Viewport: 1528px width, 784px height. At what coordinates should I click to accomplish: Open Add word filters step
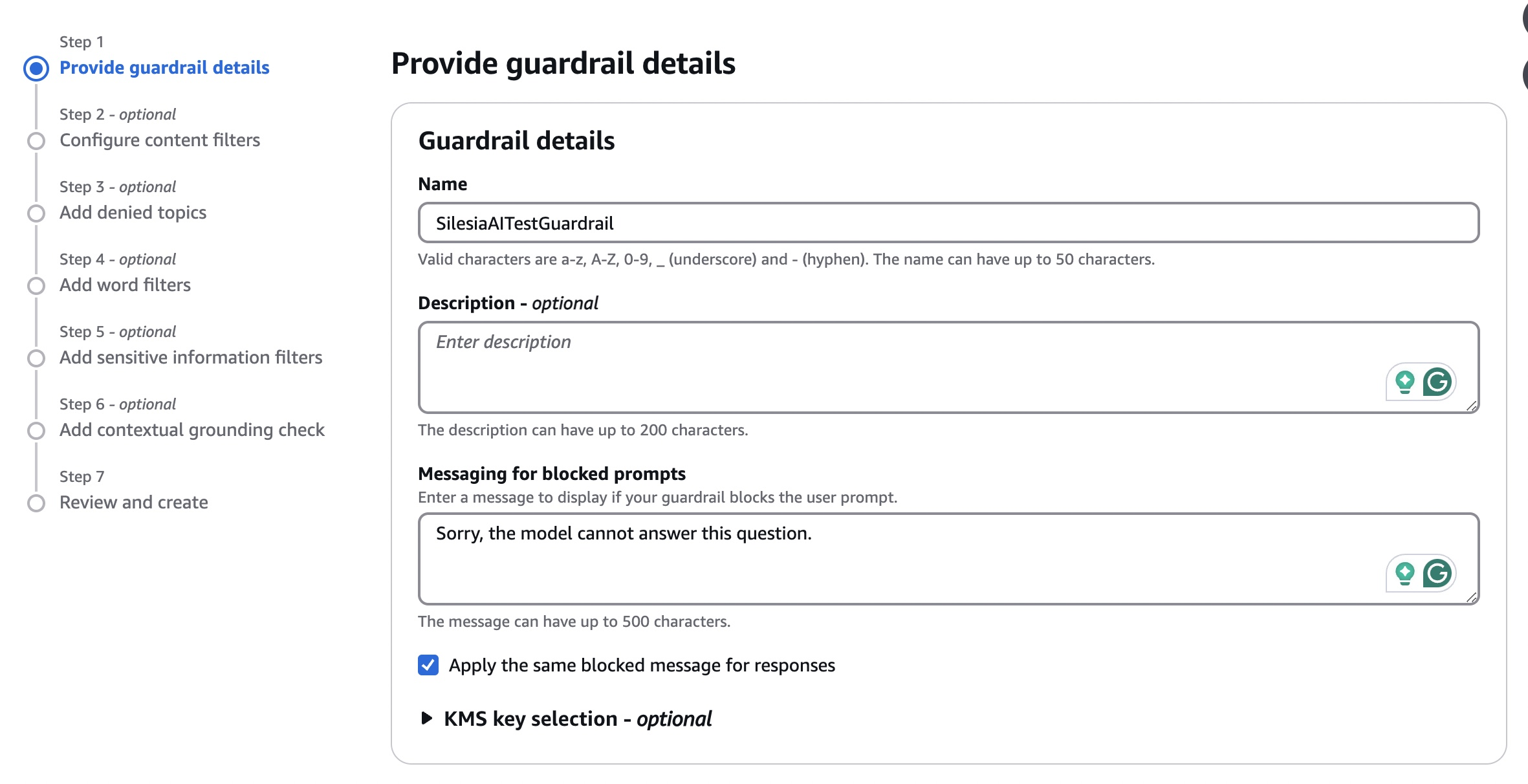(x=125, y=285)
